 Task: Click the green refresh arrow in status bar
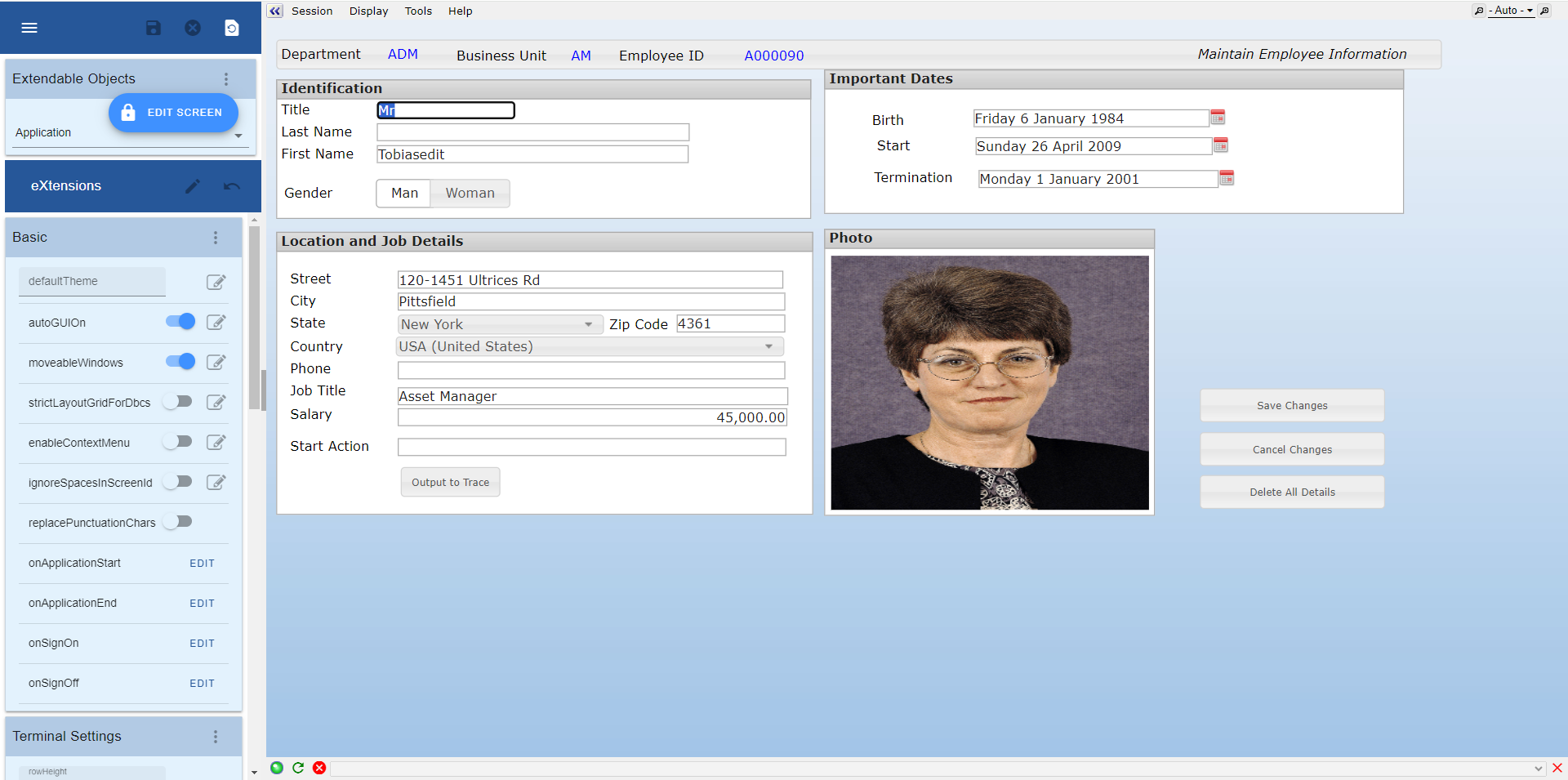click(x=298, y=768)
